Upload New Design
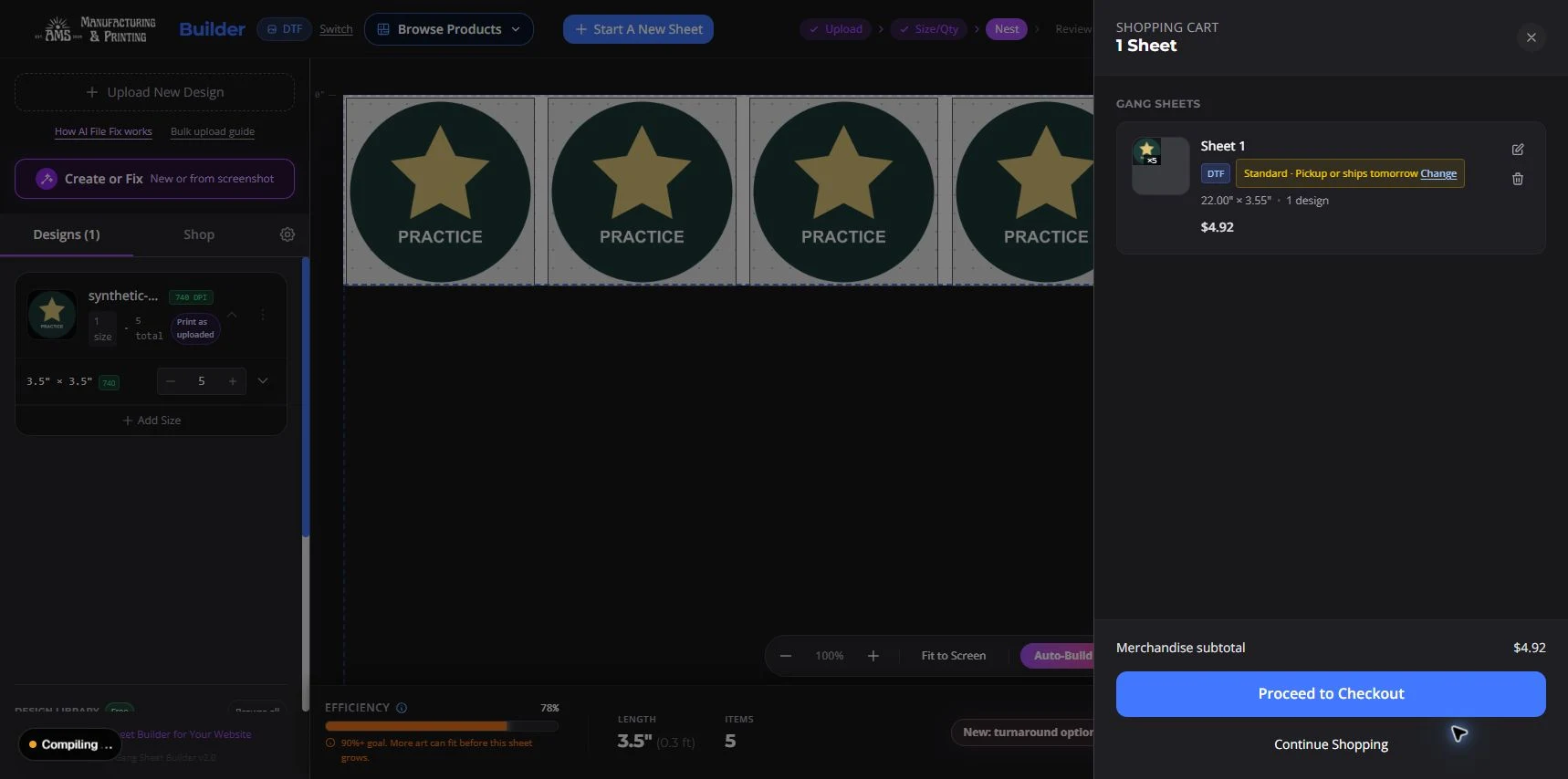This screenshot has height=779, width=1568. pyautogui.click(x=154, y=92)
